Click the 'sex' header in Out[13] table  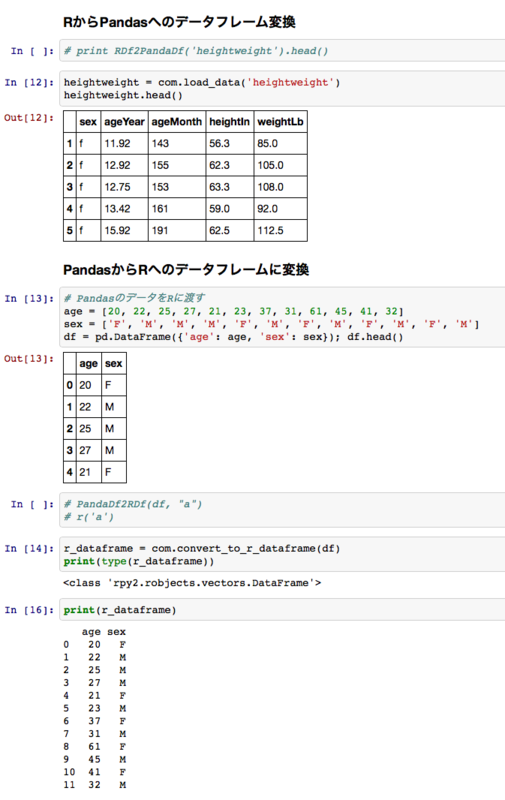(114, 364)
